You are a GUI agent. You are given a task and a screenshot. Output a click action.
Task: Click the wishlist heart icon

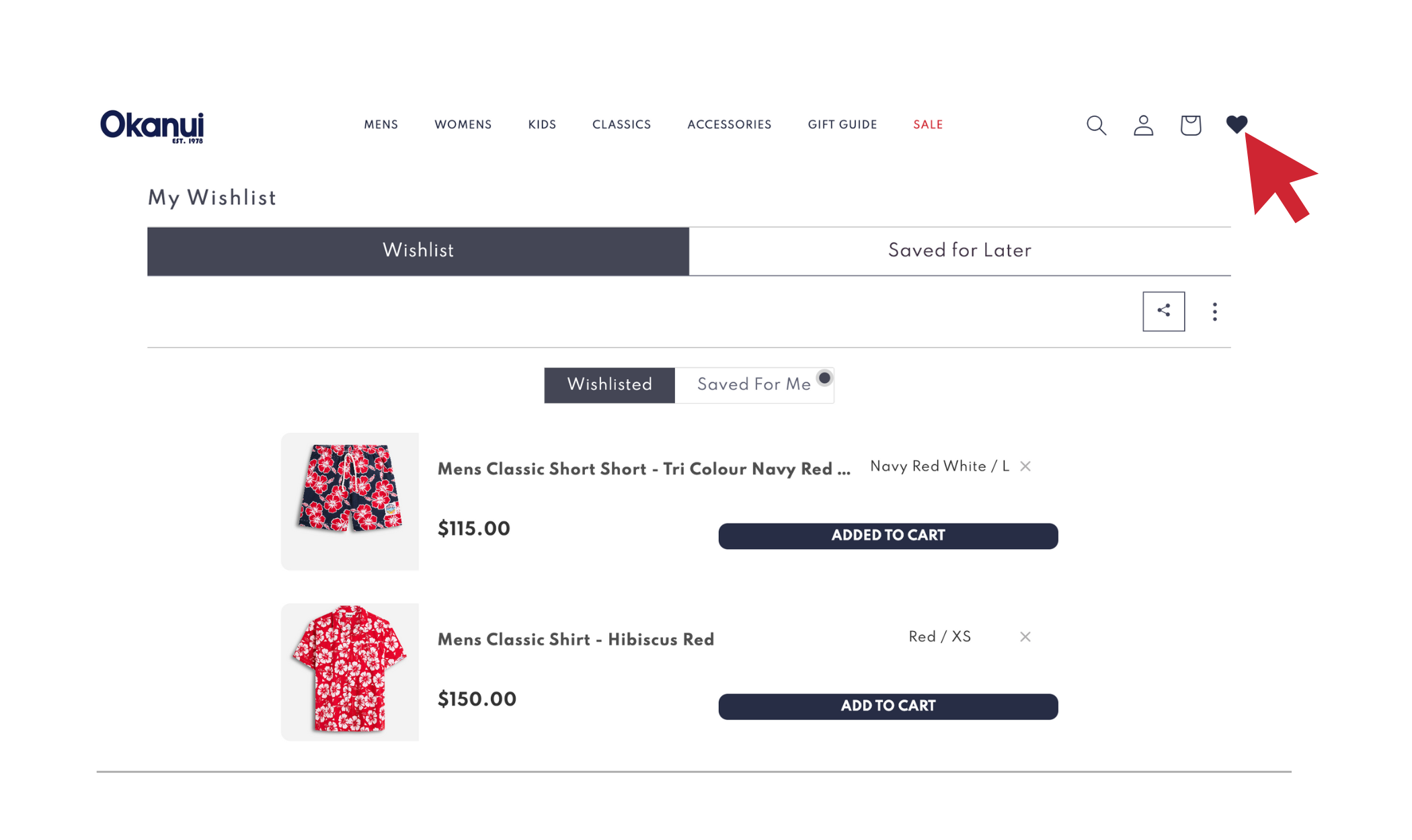[1236, 124]
